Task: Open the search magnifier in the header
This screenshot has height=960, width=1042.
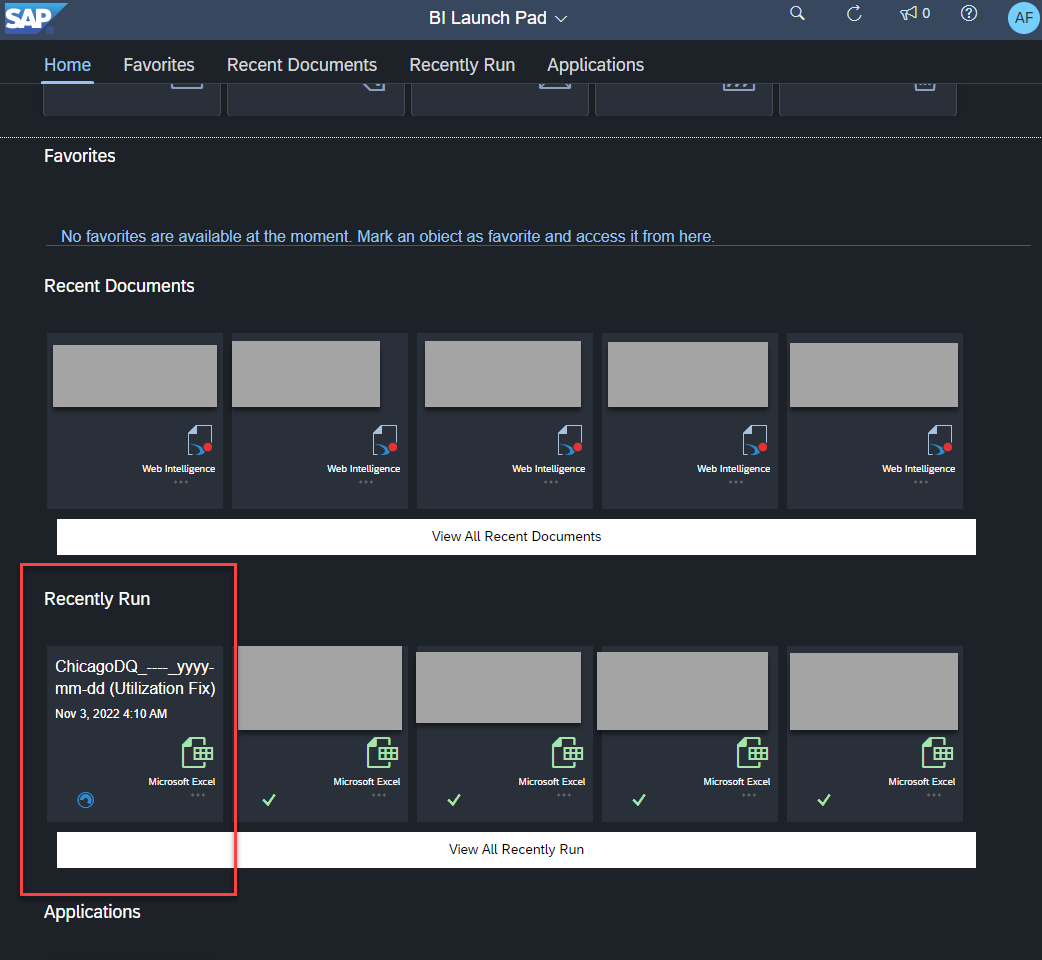Action: coord(797,13)
